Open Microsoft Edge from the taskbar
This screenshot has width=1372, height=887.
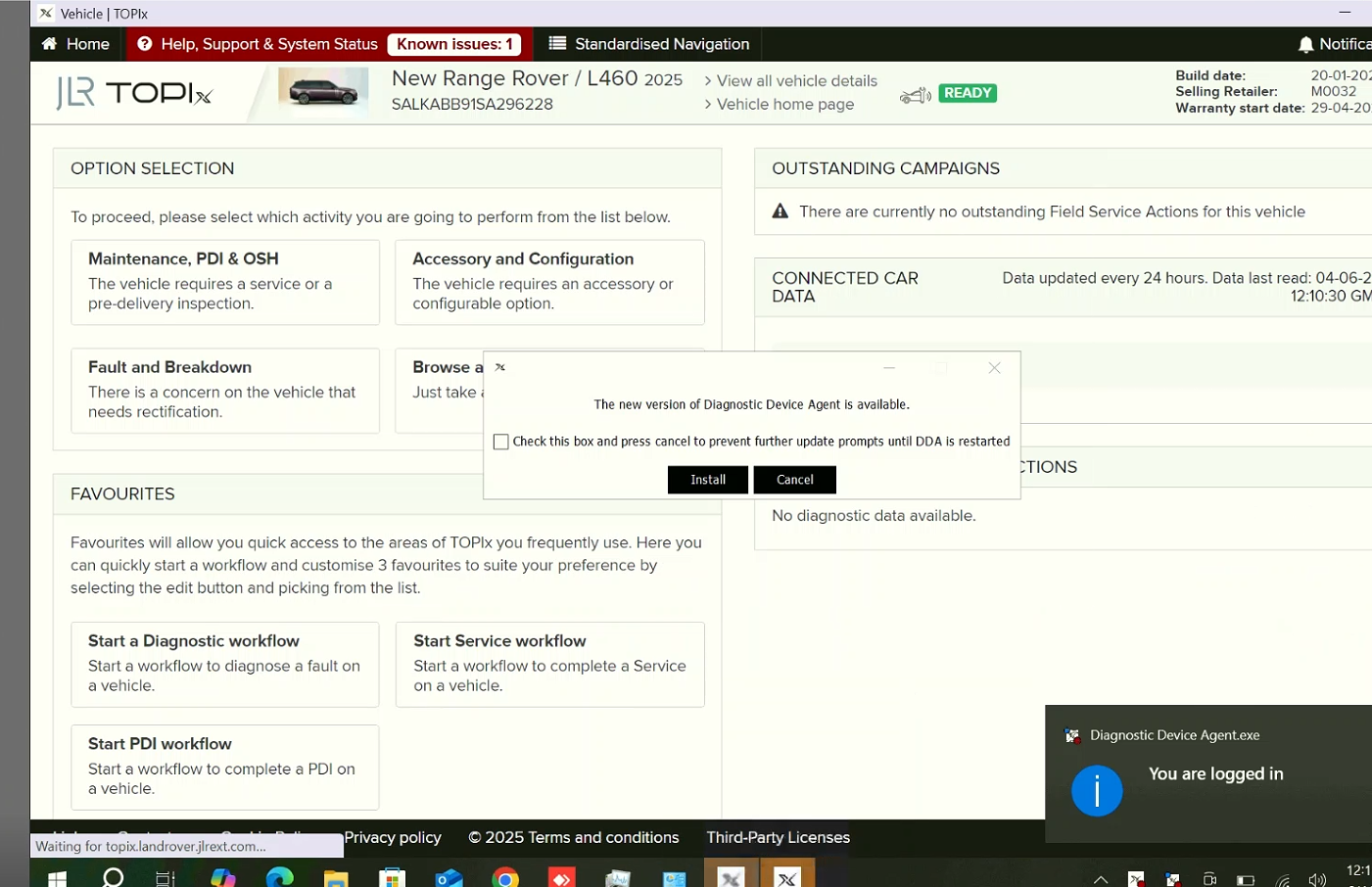point(280,877)
